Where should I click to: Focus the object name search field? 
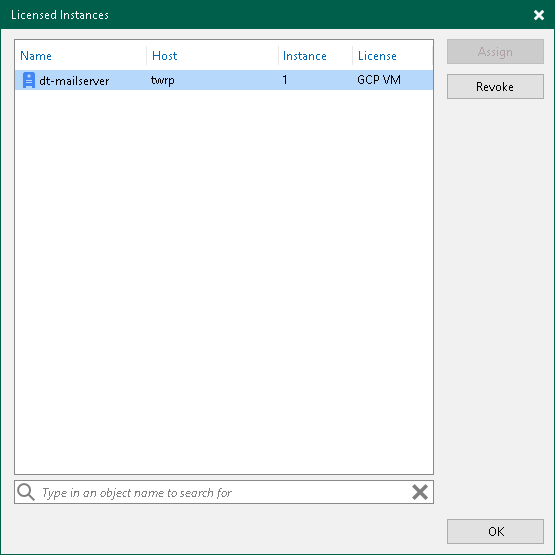pos(224,492)
